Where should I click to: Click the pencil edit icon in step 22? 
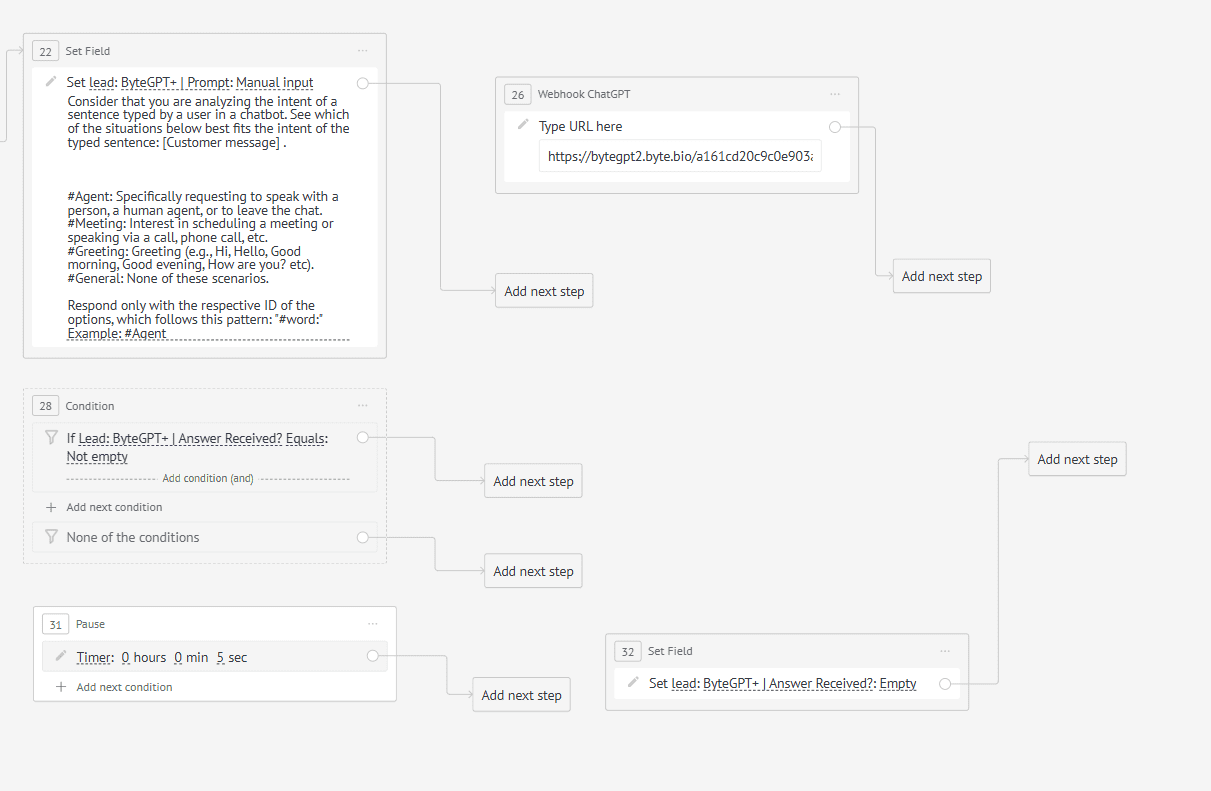click(x=51, y=82)
